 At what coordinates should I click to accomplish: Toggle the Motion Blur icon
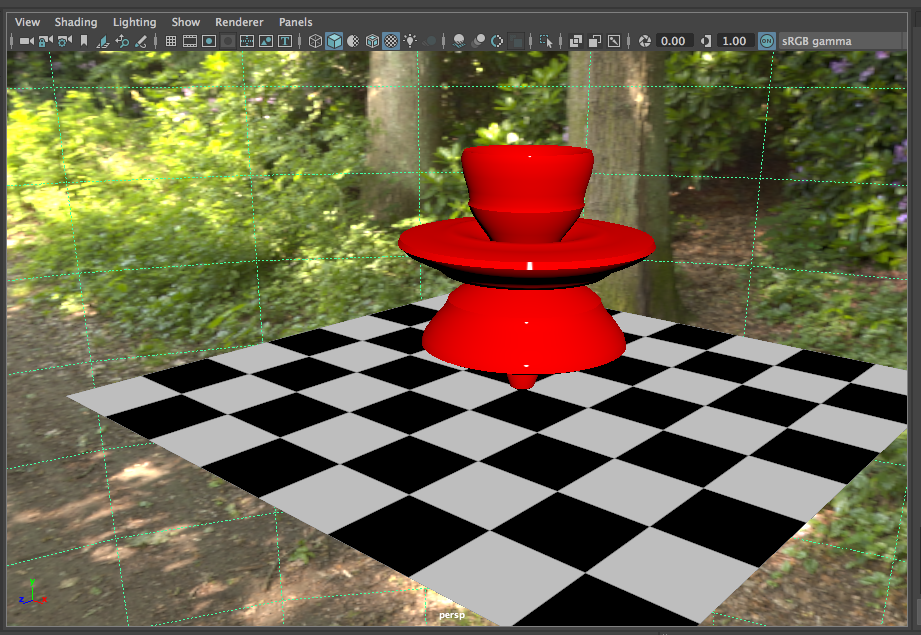click(478, 41)
